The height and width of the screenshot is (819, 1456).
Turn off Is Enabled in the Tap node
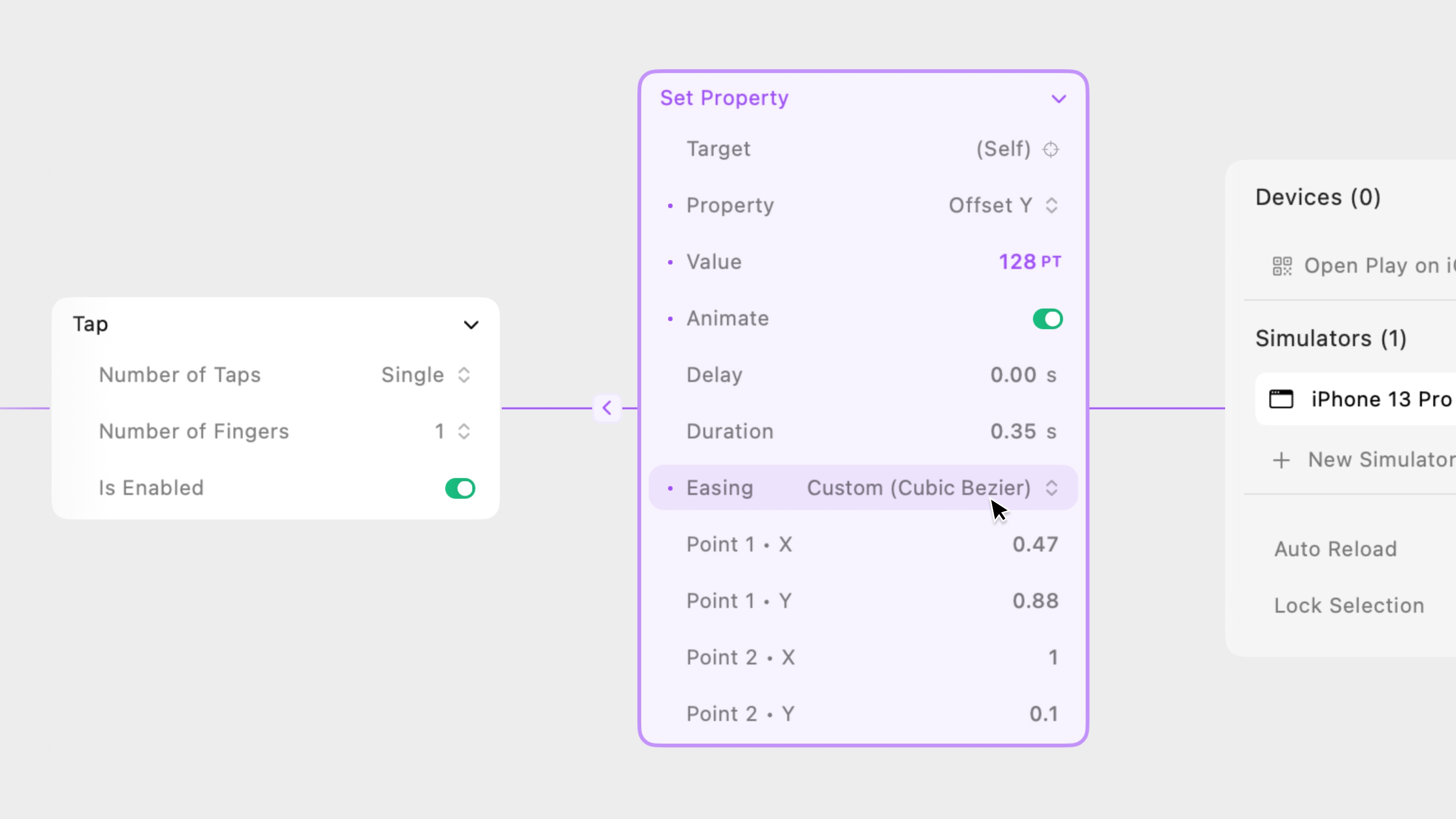460,488
